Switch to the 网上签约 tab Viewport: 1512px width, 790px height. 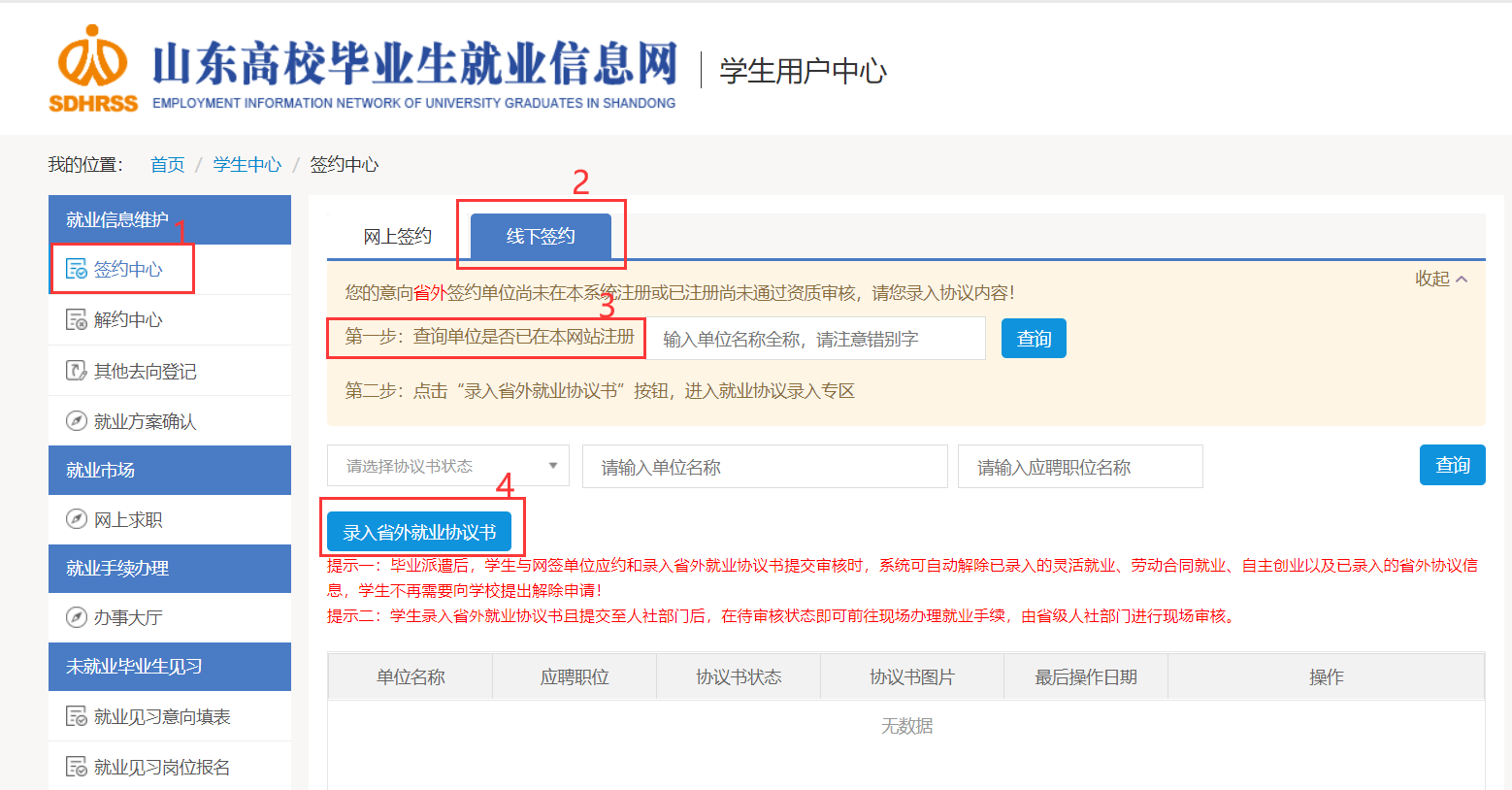(x=397, y=237)
